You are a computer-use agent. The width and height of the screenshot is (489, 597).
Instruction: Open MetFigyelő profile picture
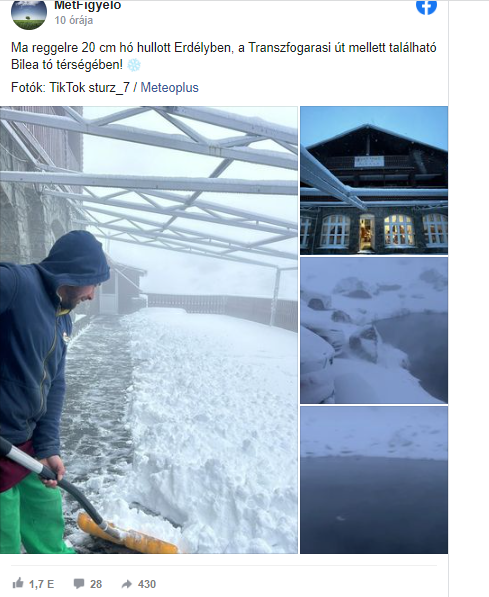(x=29, y=13)
